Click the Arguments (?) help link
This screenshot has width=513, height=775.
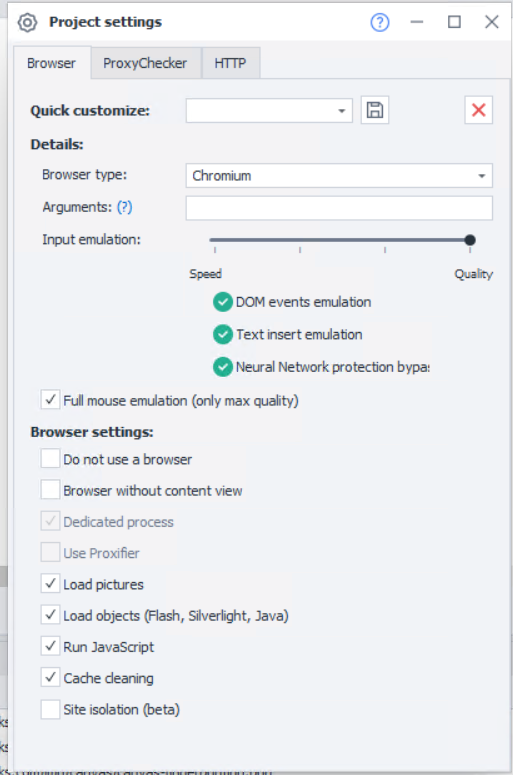pos(125,207)
